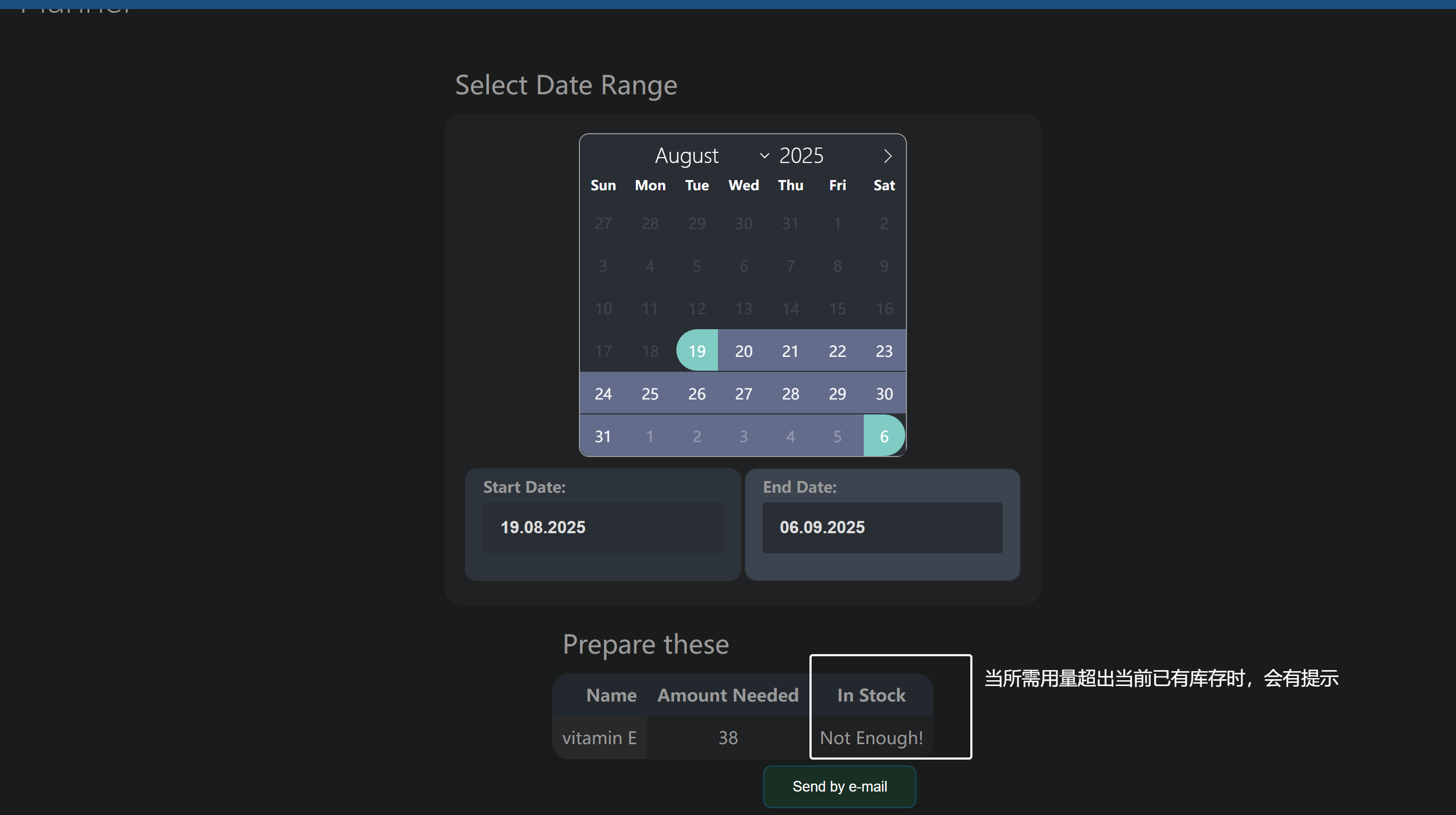The image size is (1456, 815).
Task: Select the vitamin E row
Action: click(x=743, y=737)
